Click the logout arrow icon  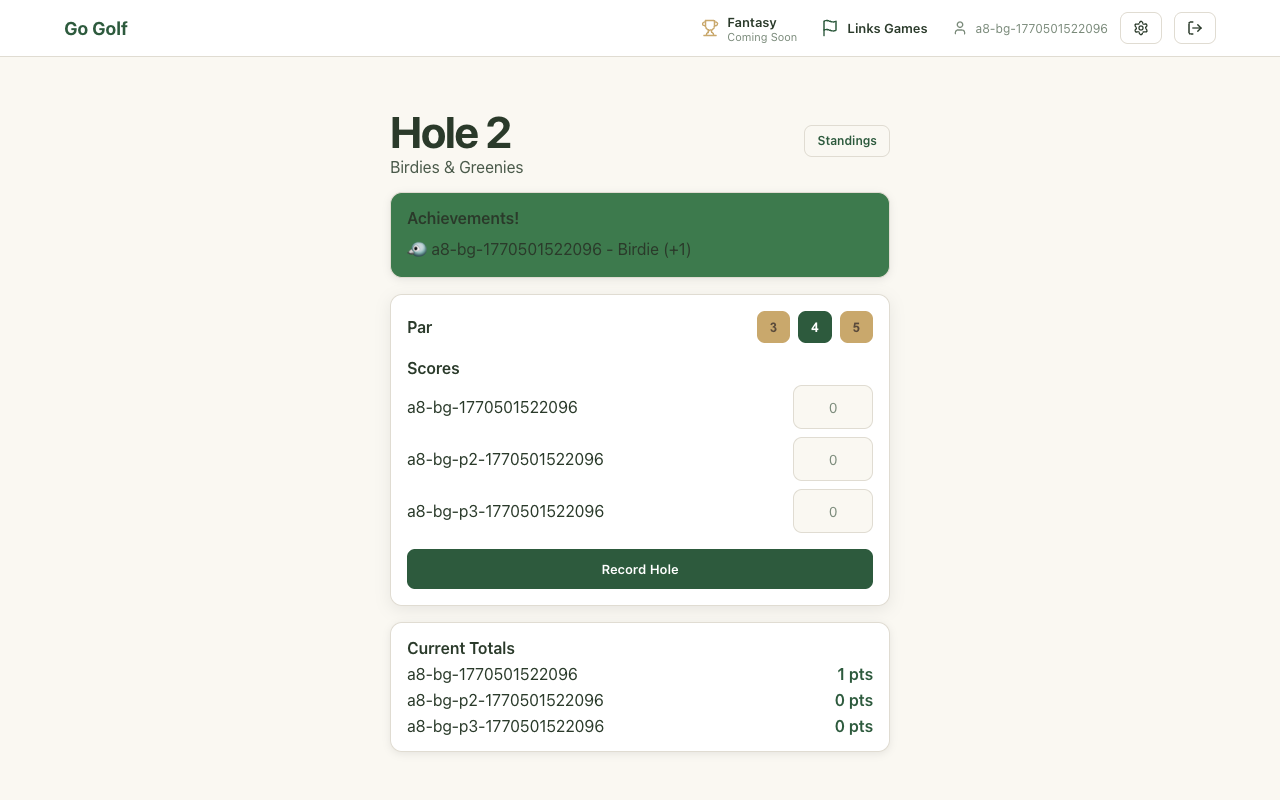[x=1195, y=28]
